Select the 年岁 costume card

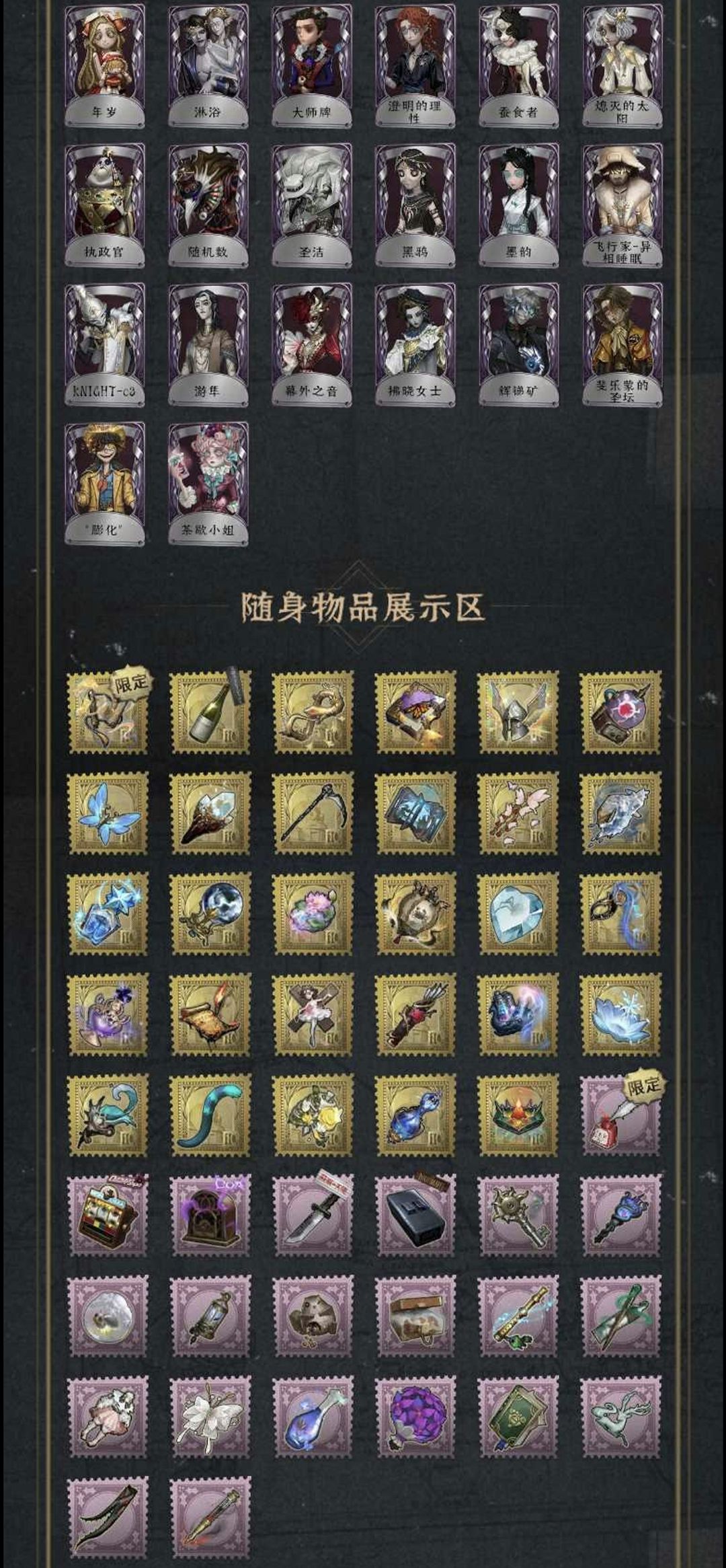click(x=104, y=65)
